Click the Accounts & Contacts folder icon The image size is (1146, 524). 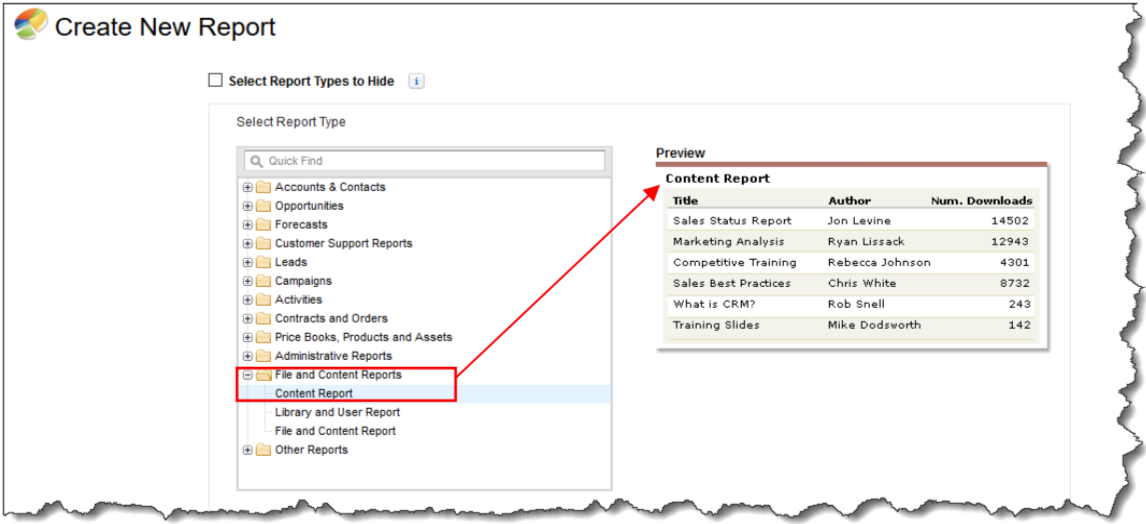263,187
